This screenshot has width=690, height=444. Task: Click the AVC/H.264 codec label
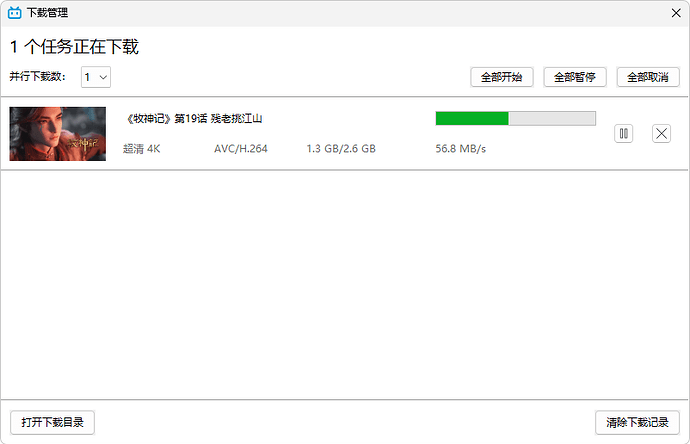pyautogui.click(x=241, y=149)
